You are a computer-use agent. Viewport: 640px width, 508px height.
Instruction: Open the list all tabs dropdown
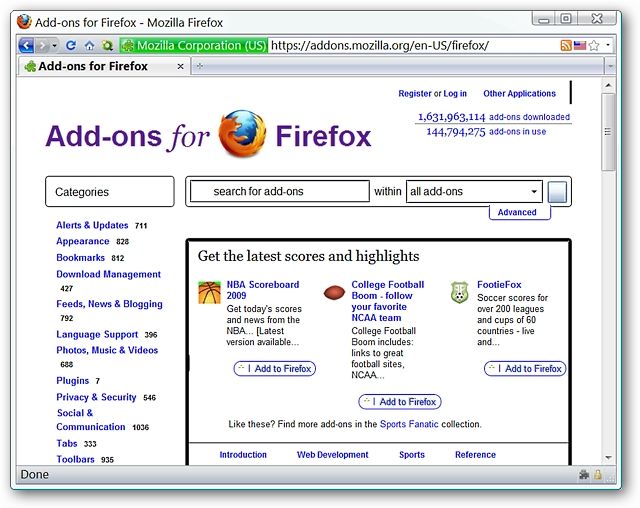pyautogui.click(x=610, y=66)
